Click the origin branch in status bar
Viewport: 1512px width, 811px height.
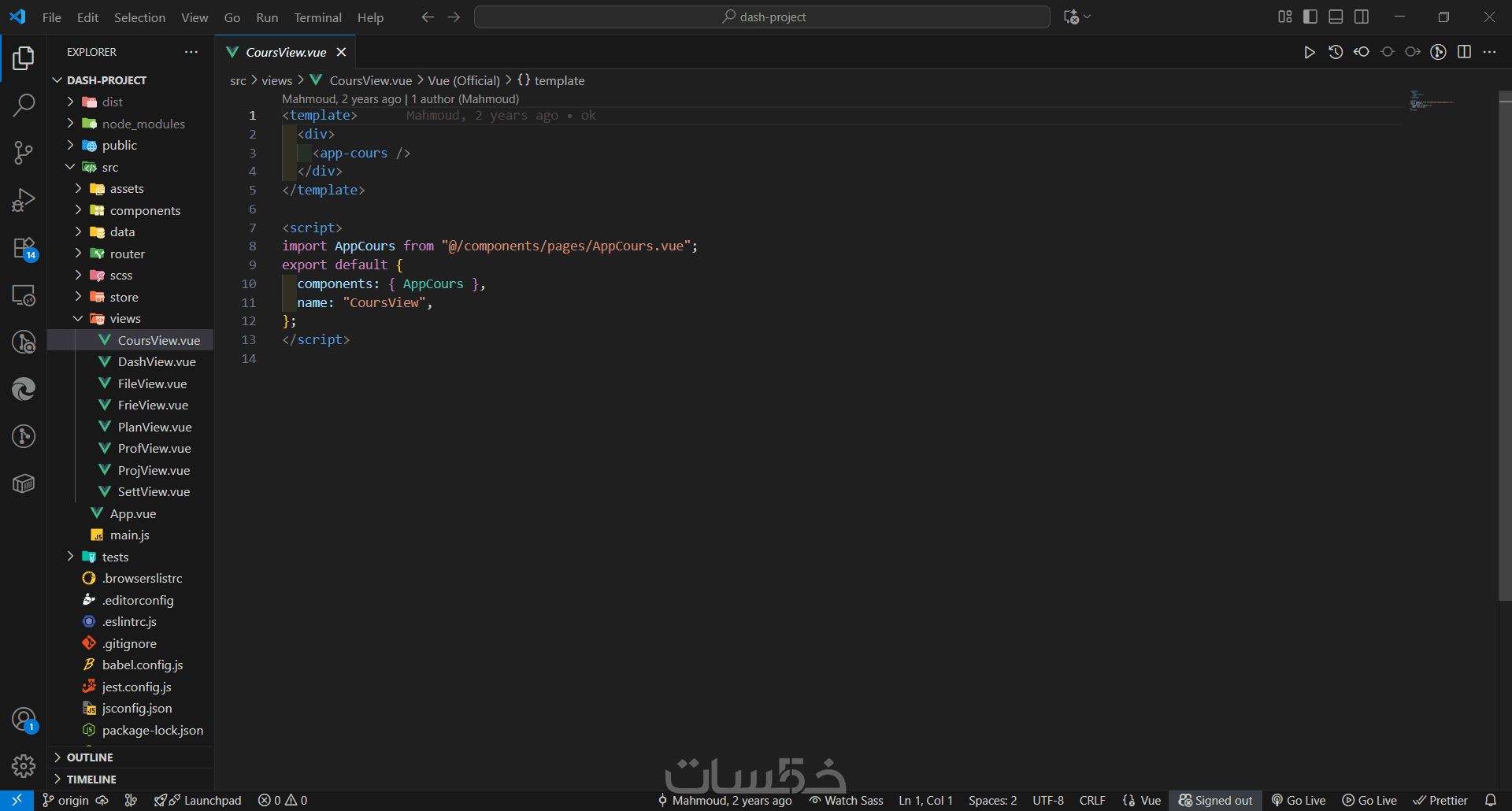click(x=65, y=801)
